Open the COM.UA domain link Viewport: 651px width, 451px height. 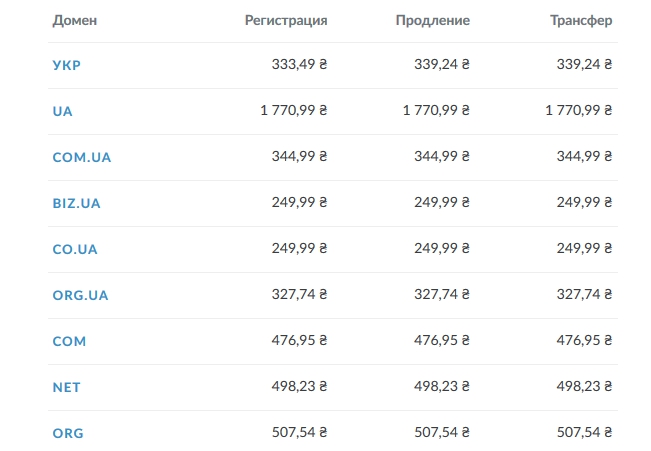pos(82,157)
